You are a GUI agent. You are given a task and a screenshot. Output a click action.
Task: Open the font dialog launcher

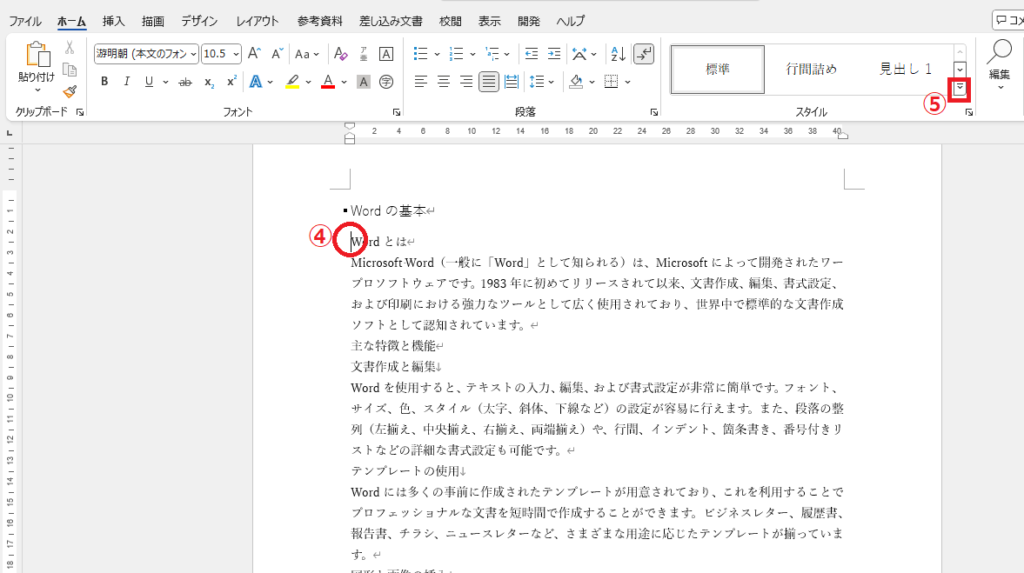396,112
